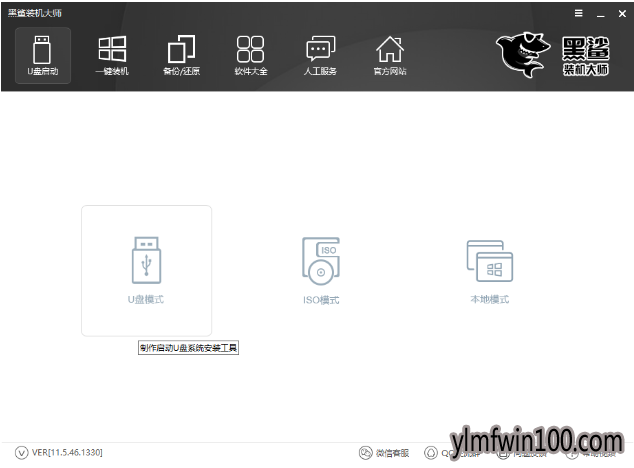Viewport: 634px width, 468px height.
Task: Click the VER[11.5.46.1330] version text
Action: click(67, 452)
